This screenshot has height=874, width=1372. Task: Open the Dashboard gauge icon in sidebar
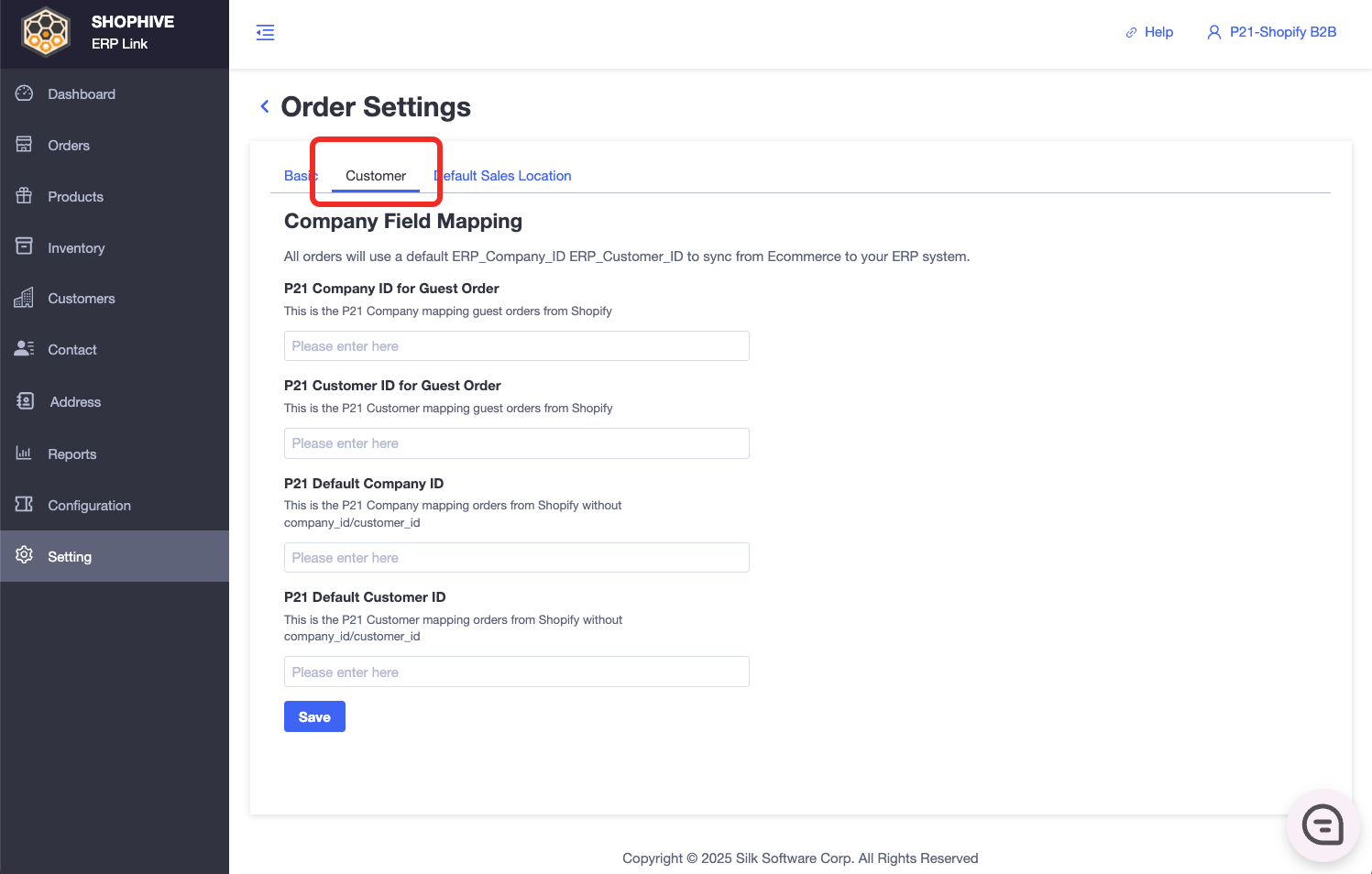click(x=25, y=93)
